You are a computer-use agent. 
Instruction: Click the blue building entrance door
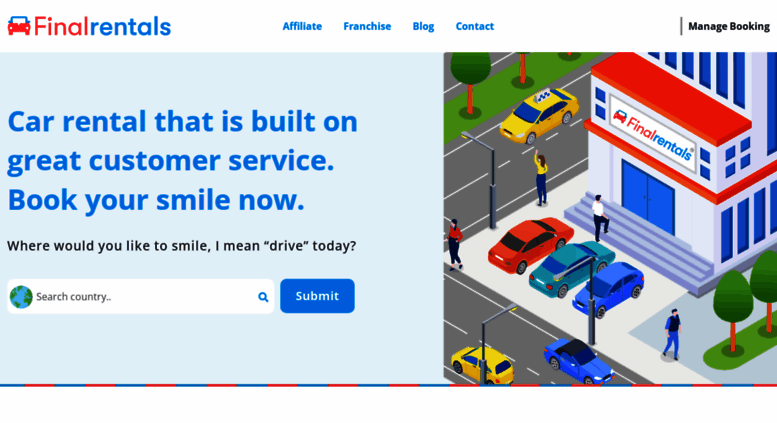tap(648, 197)
